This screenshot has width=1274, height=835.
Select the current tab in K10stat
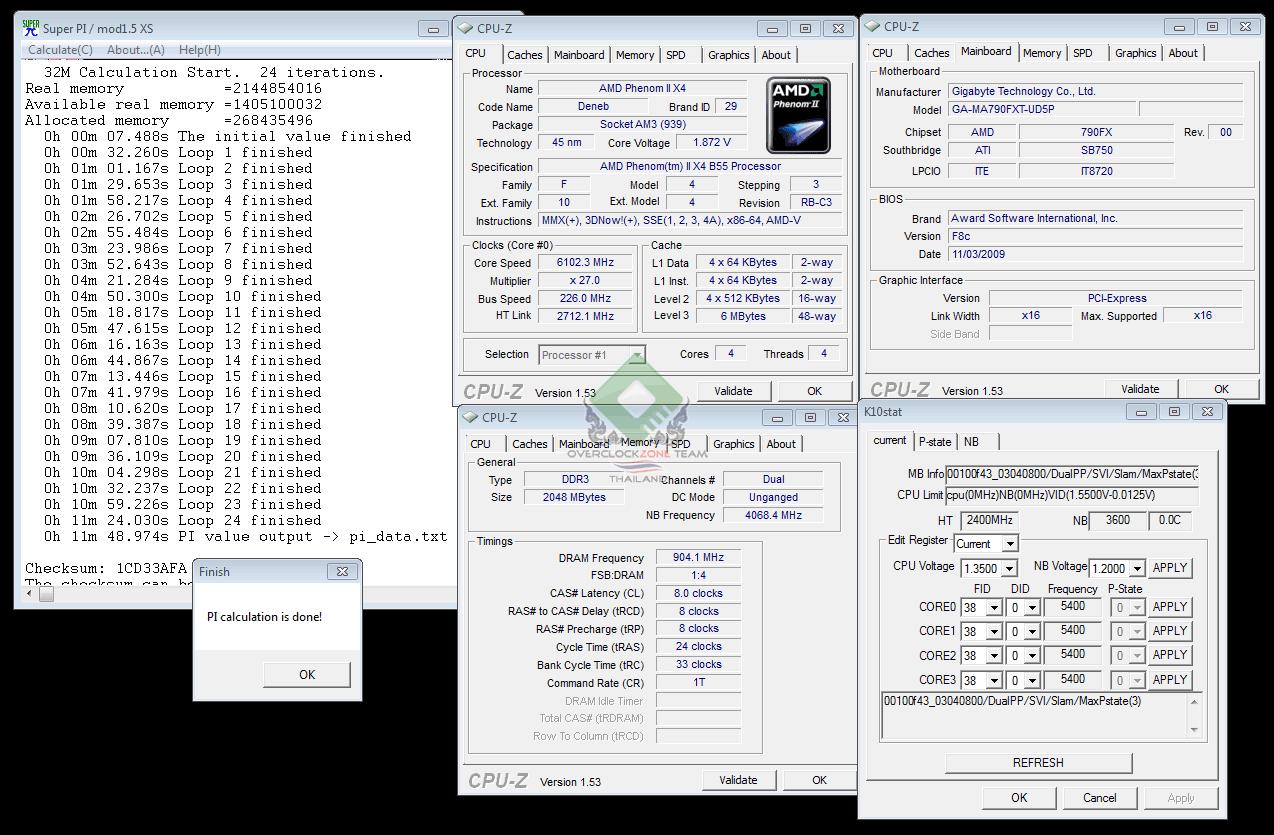point(889,440)
